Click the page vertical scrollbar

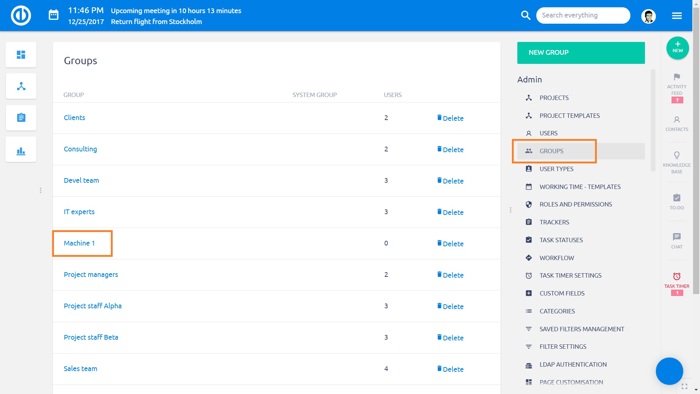tap(696, 161)
